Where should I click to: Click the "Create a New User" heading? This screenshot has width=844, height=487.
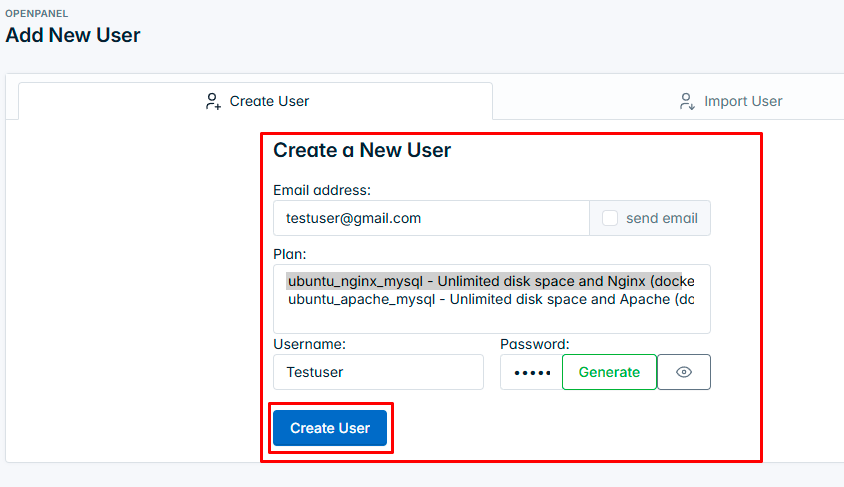point(362,151)
